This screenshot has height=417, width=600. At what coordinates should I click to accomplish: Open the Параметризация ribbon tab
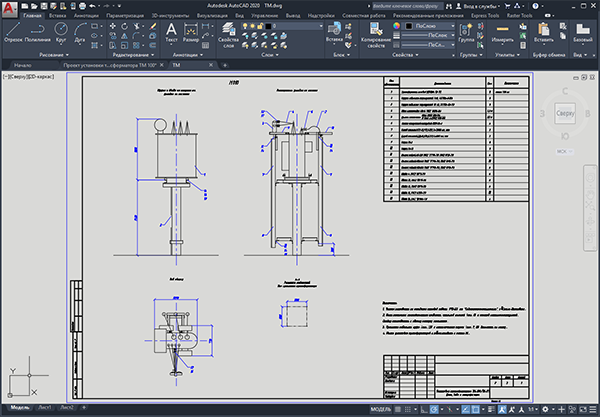(x=125, y=16)
